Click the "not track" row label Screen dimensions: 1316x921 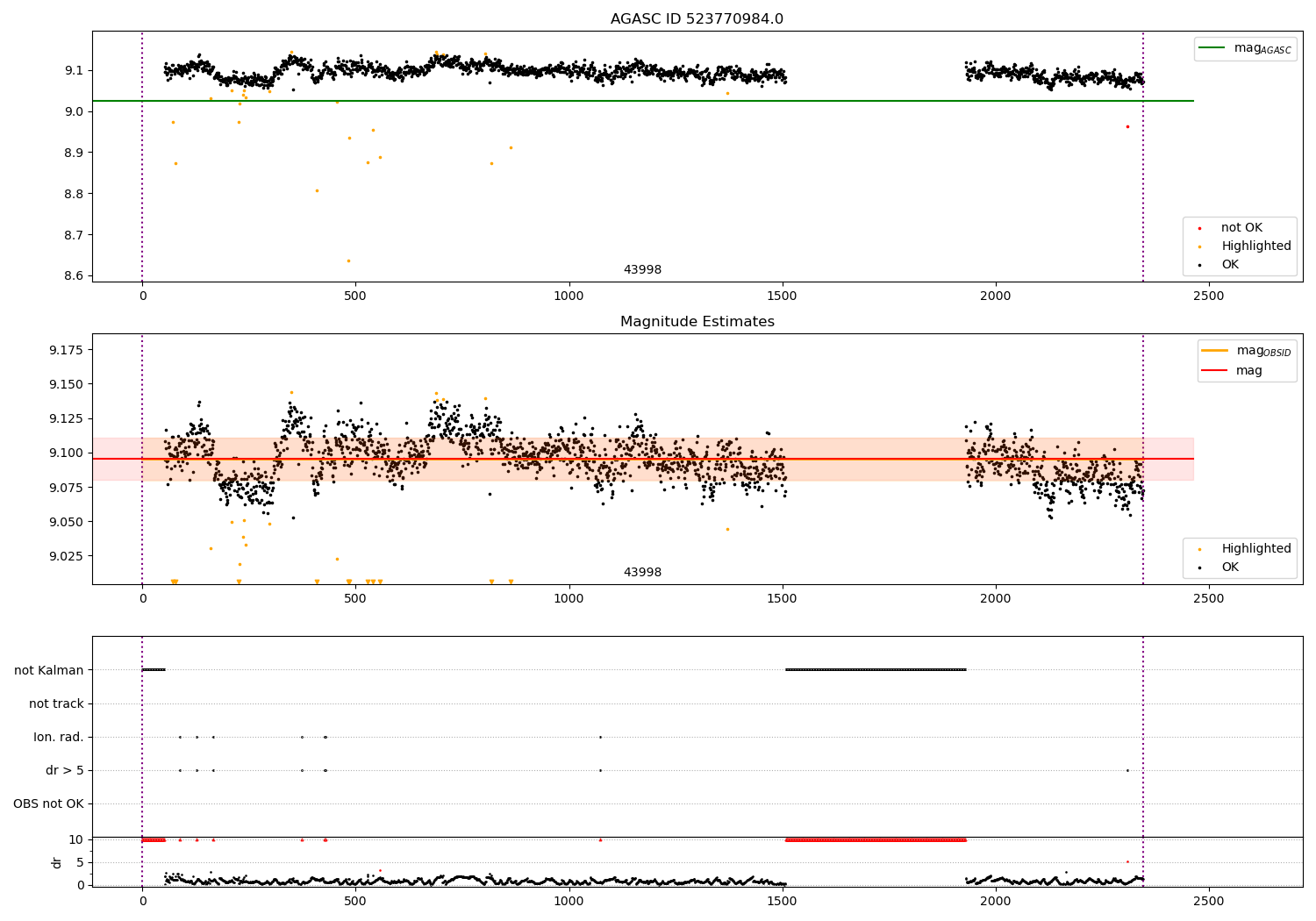(x=56, y=703)
